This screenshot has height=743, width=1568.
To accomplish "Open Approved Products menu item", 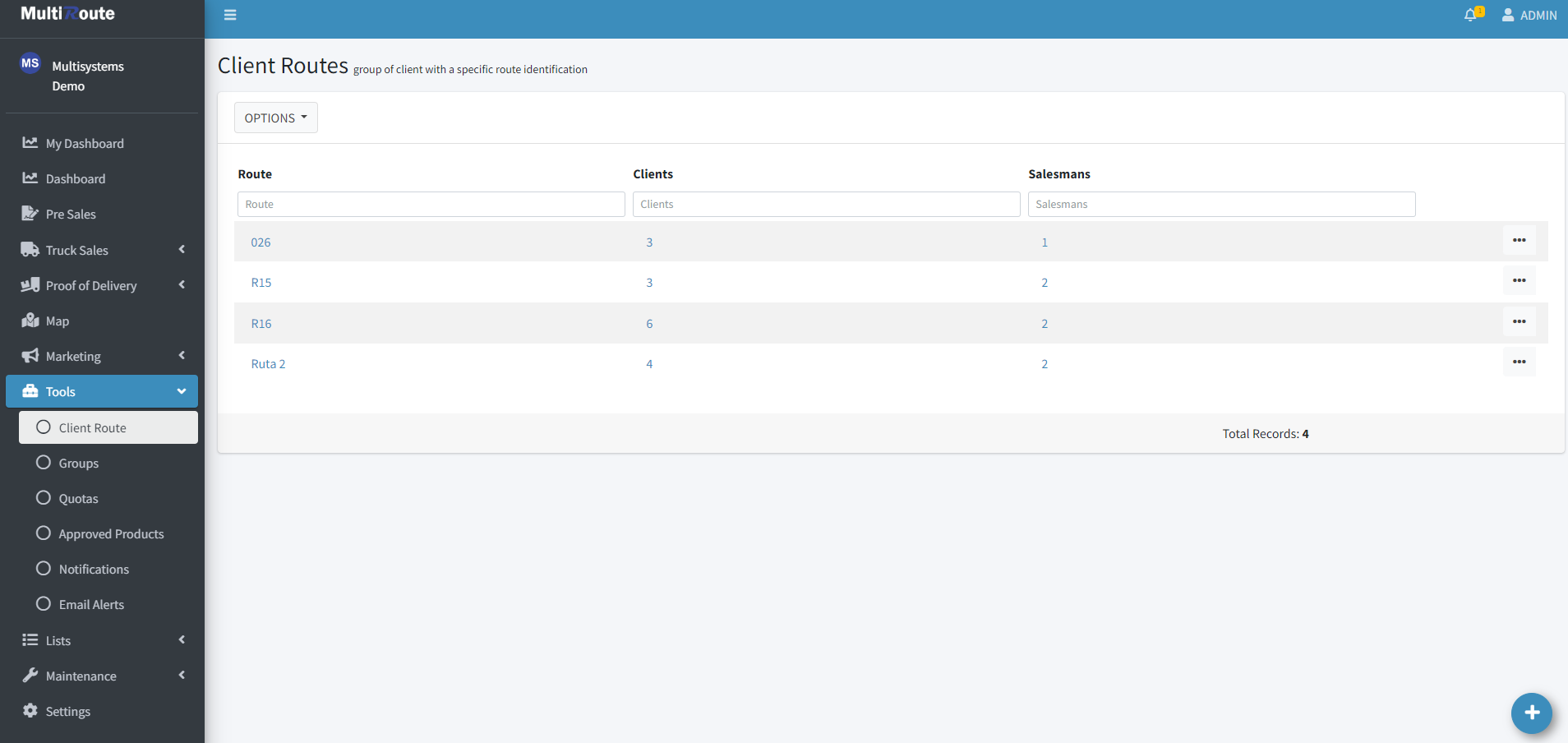I will click(111, 534).
